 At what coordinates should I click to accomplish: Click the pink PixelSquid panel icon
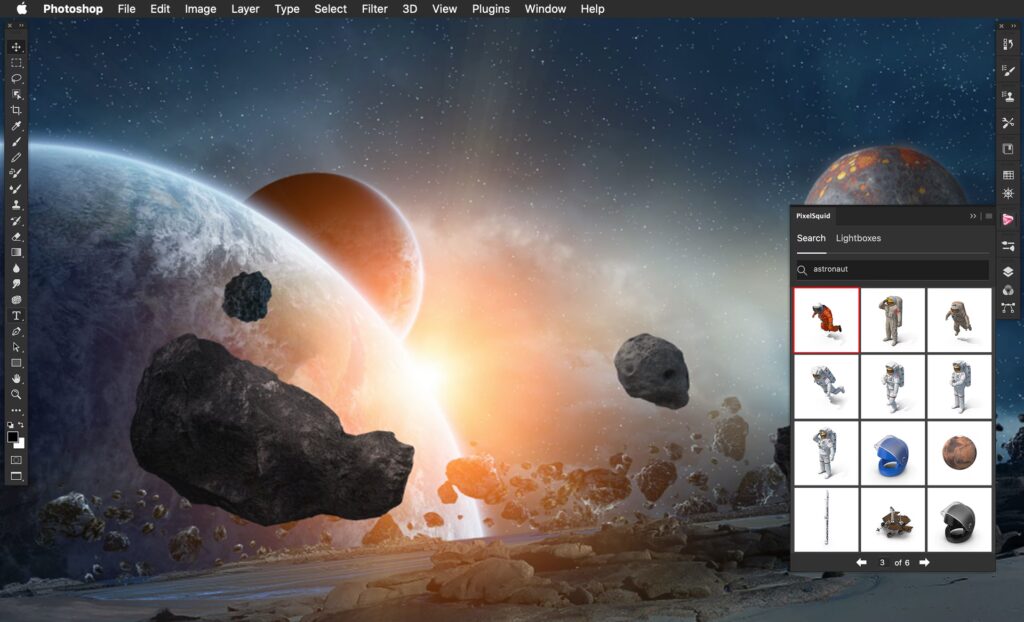pyautogui.click(x=1008, y=219)
